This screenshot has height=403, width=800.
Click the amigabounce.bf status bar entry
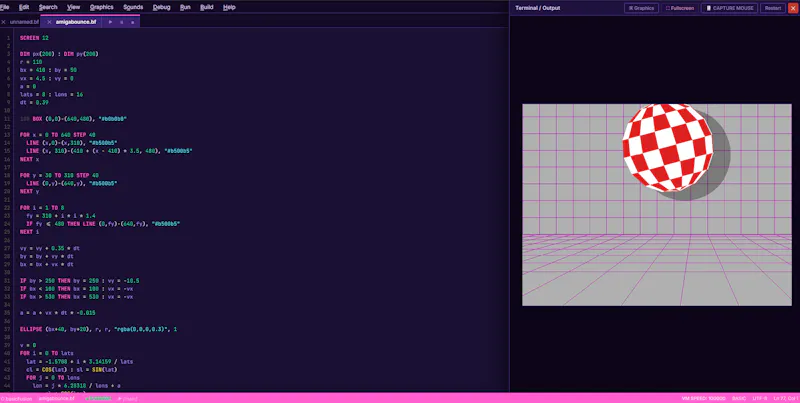click(57, 398)
